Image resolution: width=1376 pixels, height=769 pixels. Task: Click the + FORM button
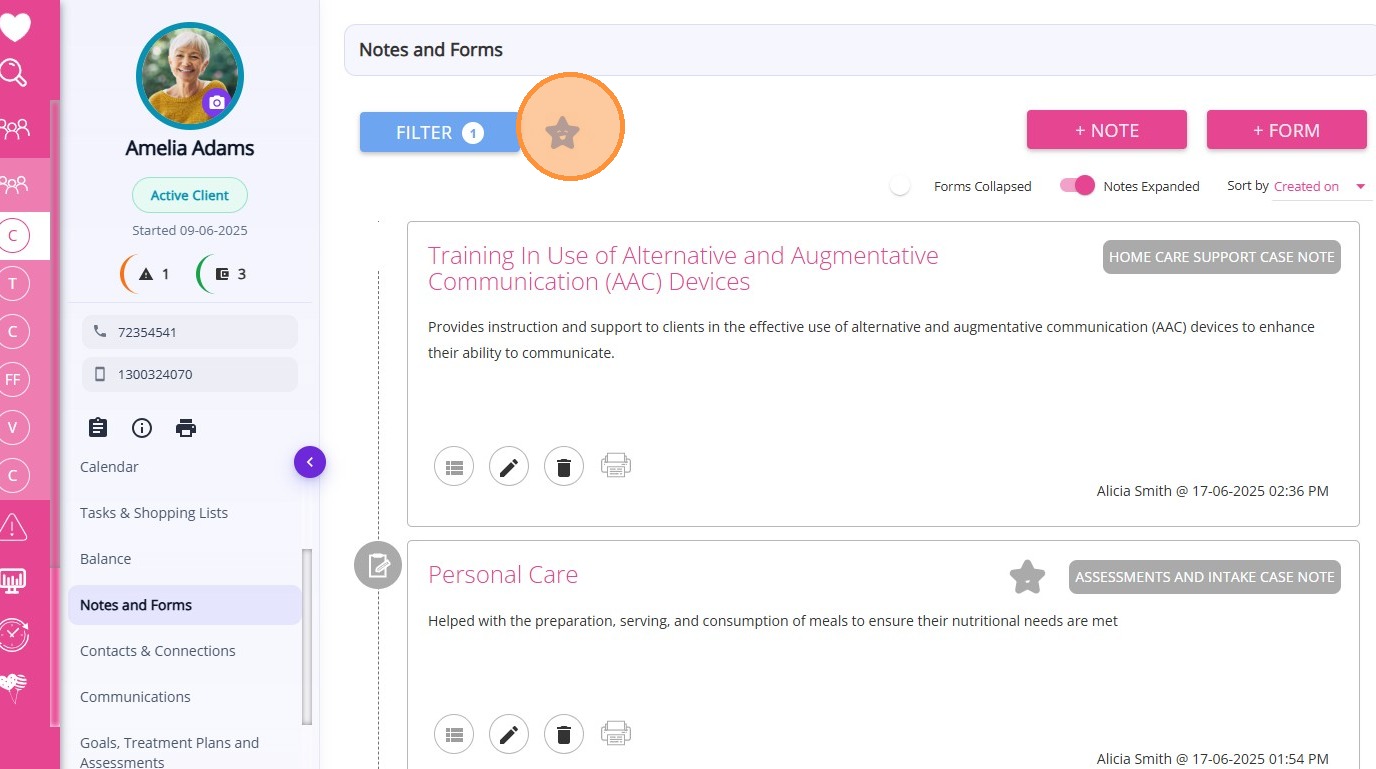pyautogui.click(x=1286, y=130)
